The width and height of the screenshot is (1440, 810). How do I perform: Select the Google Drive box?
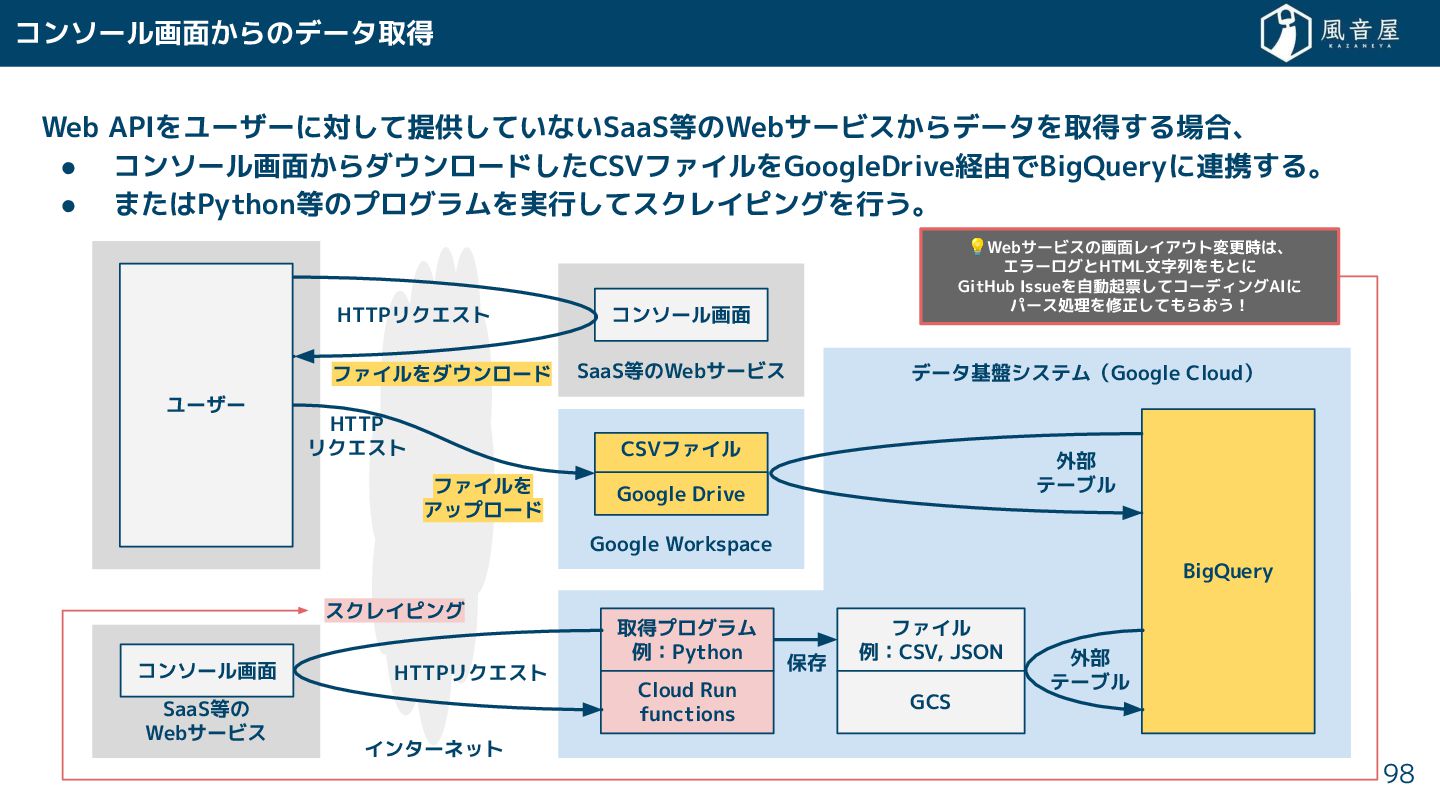coord(681,494)
